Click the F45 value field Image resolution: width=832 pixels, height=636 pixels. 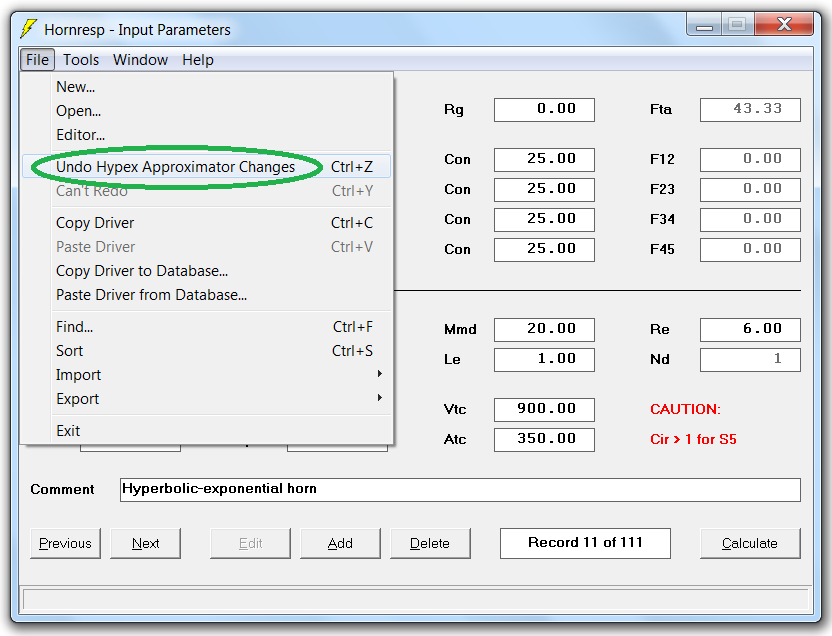[x=750, y=249]
